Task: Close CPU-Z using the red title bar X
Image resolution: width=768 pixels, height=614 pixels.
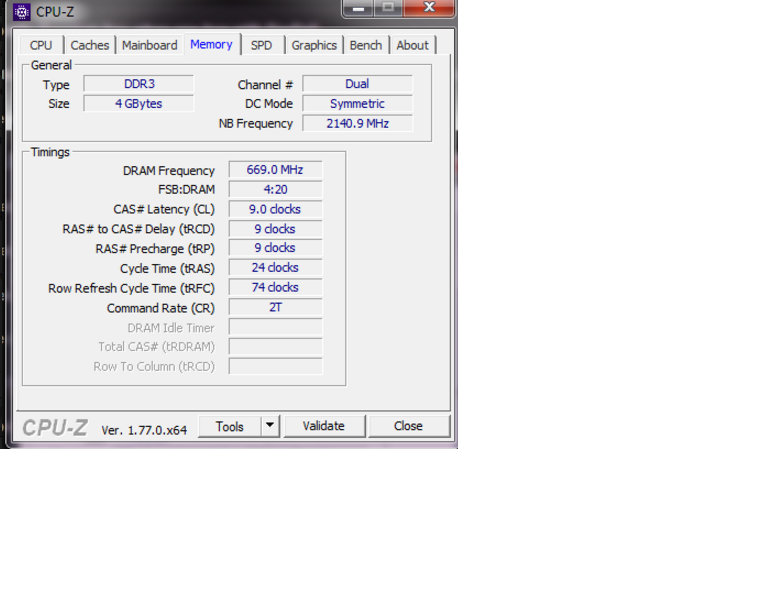Action: click(x=429, y=8)
